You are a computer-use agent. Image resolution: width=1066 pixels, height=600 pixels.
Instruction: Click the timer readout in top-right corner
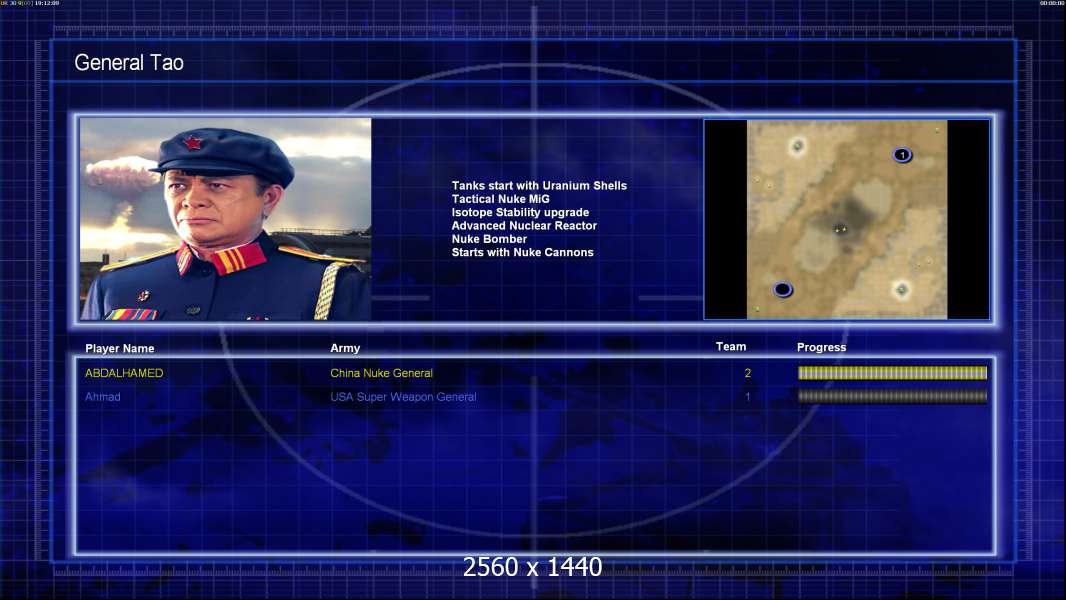[x=1052, y=3]
